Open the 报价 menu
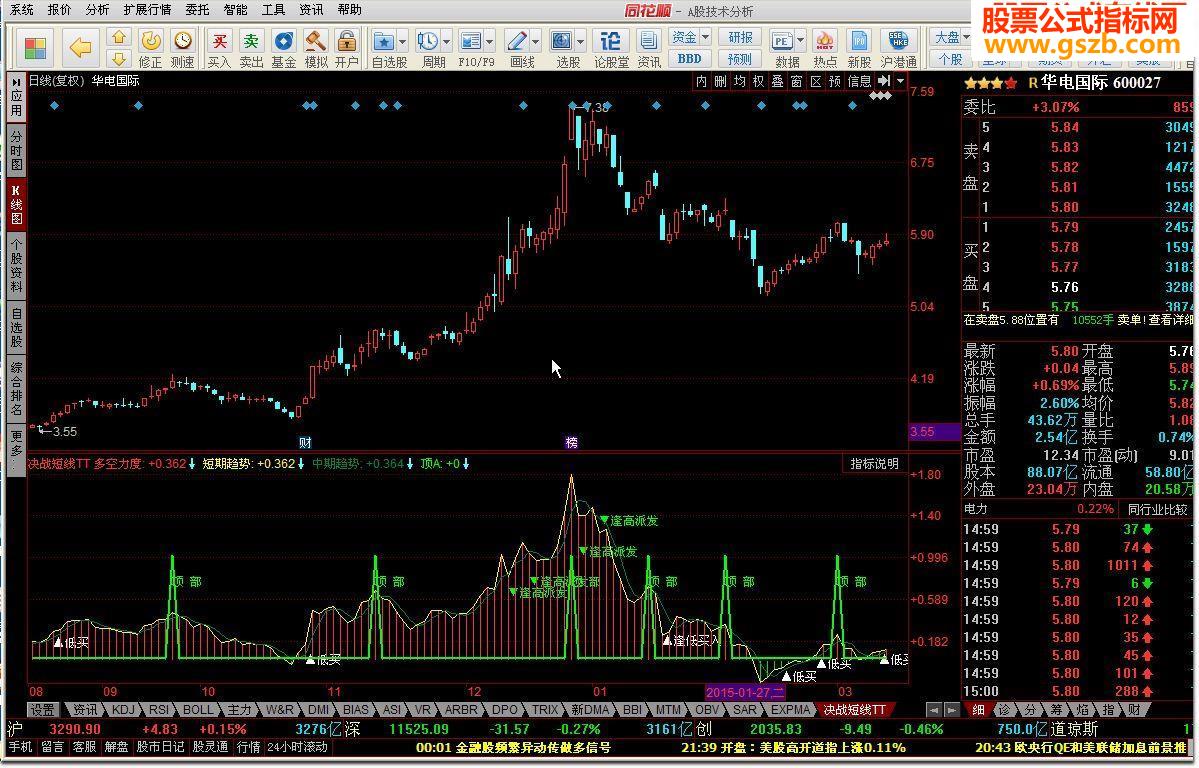1199x768 pixels. [59, 10]
